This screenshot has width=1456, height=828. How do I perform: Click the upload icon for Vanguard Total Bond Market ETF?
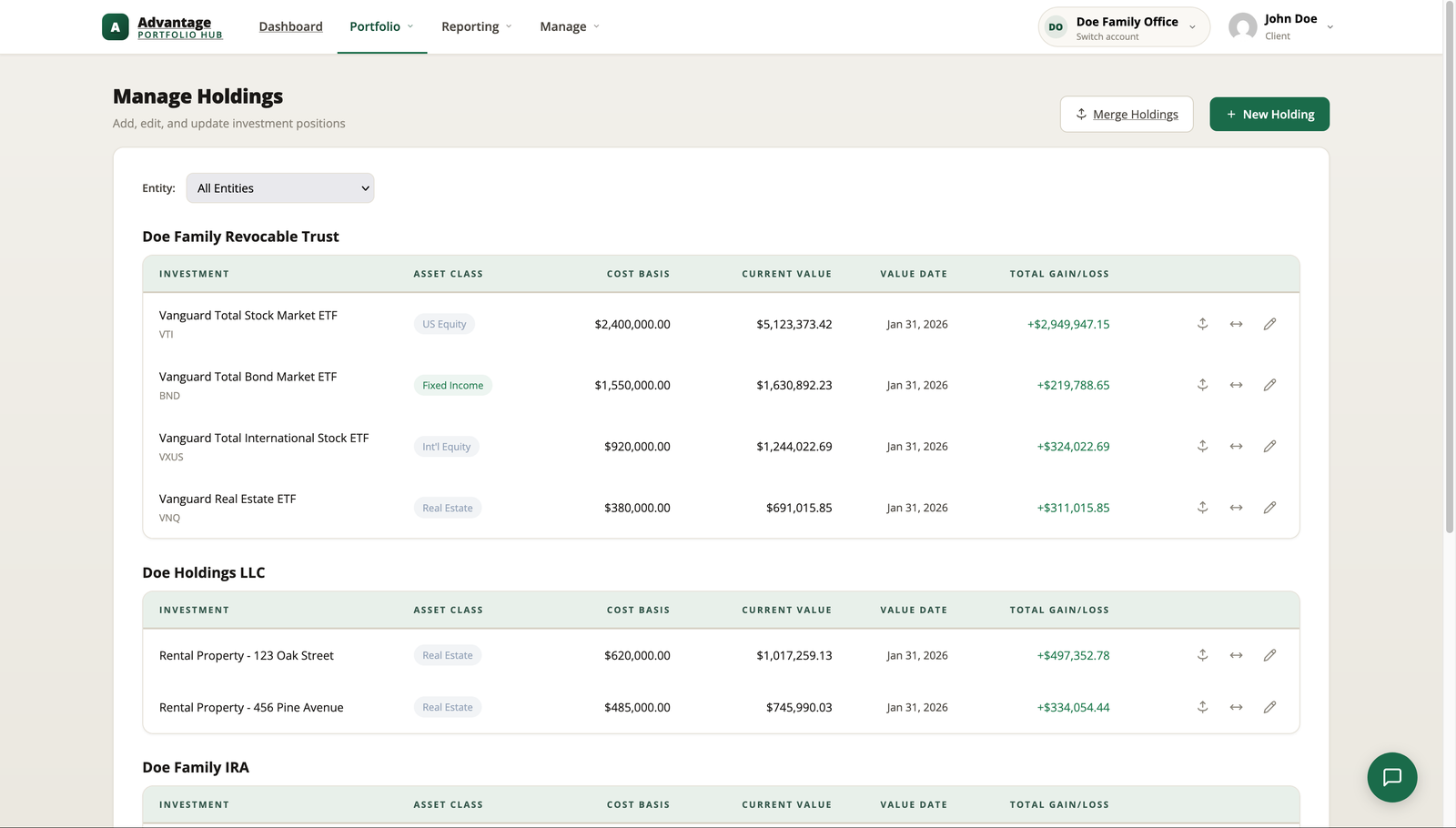point(1202,385)
